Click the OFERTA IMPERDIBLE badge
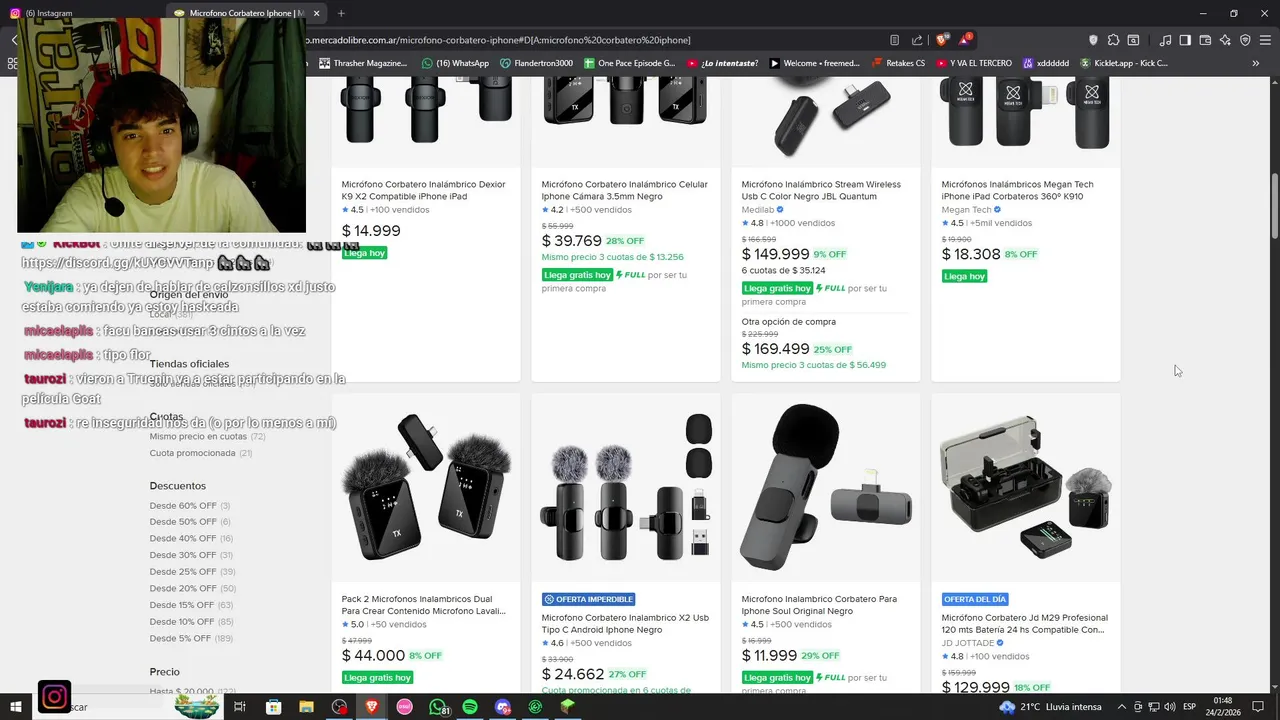The height and width of the screenshot is (720, 1280). [x=589, y=599]
